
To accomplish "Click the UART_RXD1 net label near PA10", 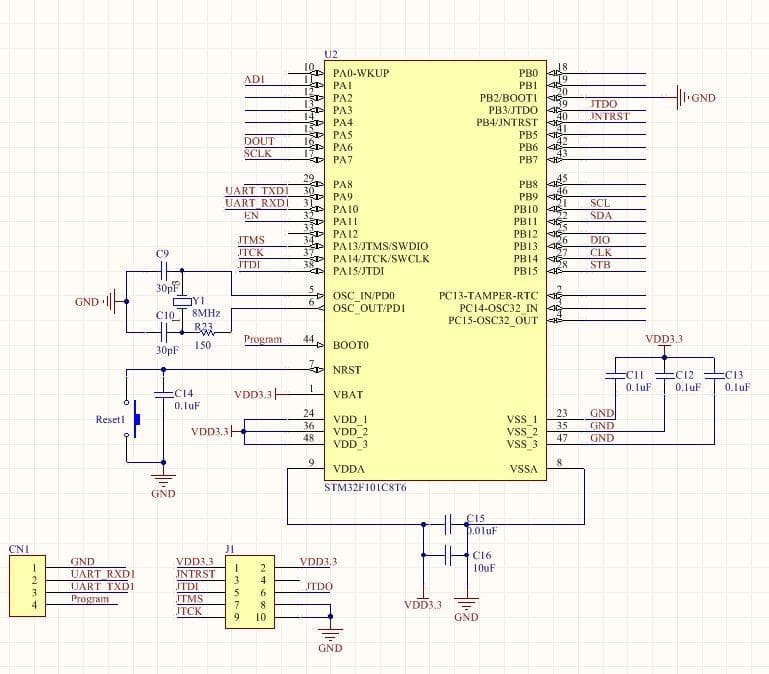I will [256, 203].
